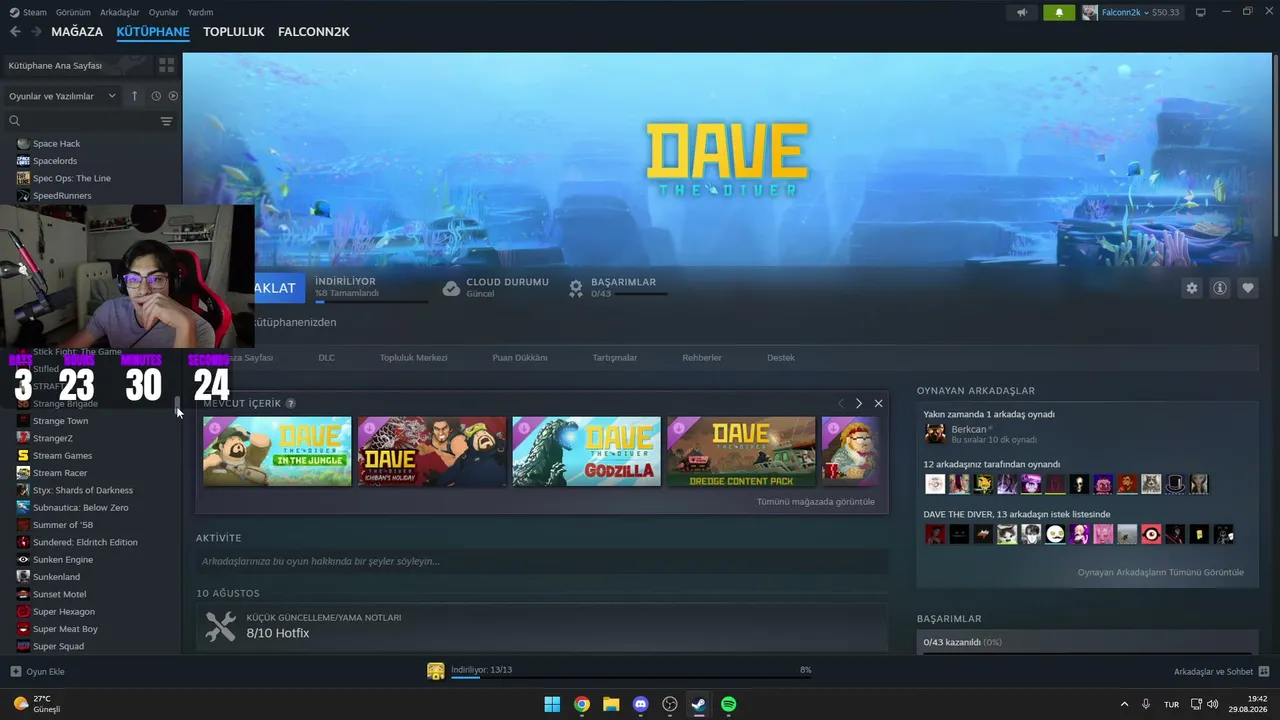Go to the MAĞAZA tab
The width and height of the screenshot is (1280, 720).
(77, 32)
